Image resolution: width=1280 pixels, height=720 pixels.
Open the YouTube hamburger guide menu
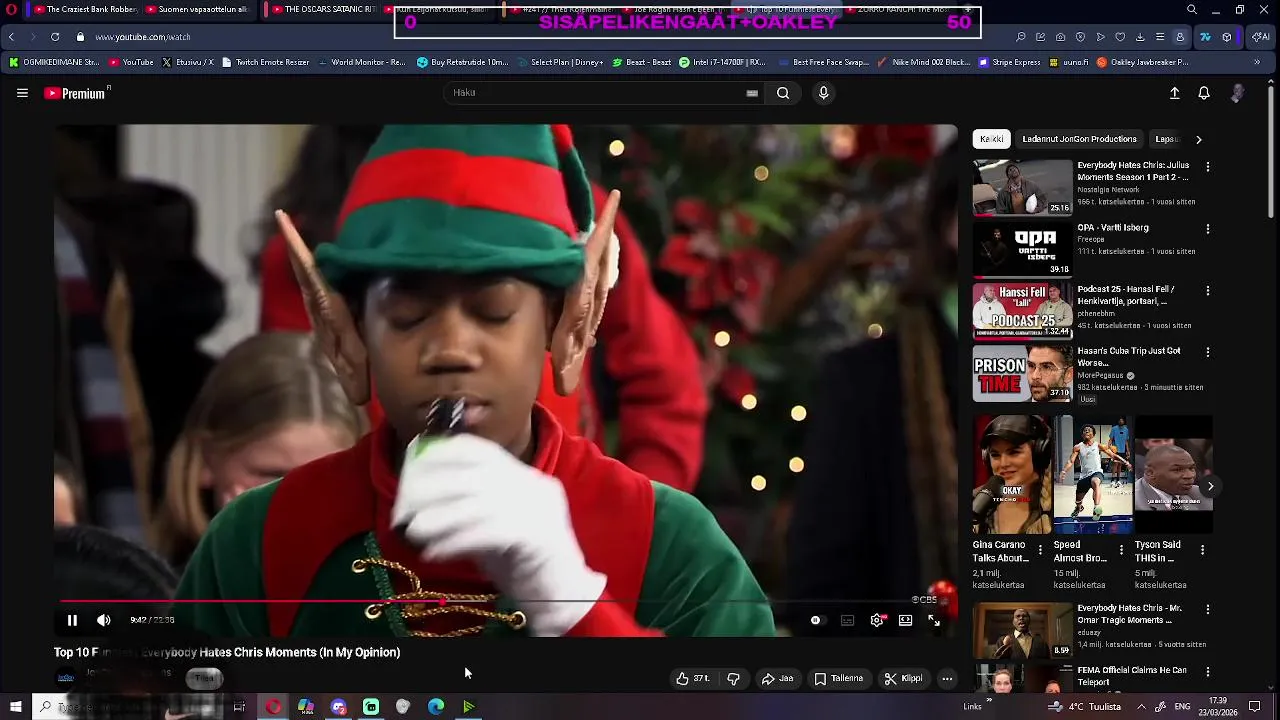22,93
